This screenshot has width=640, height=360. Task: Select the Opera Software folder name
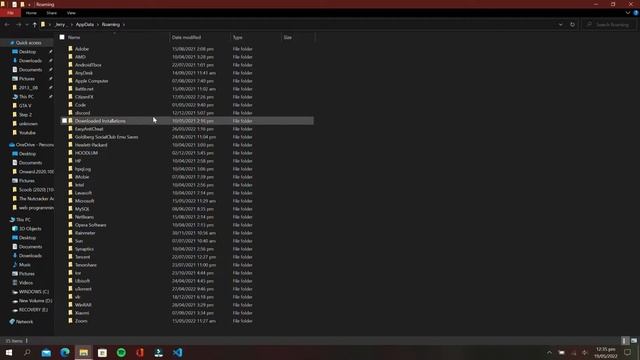point(90,225)
